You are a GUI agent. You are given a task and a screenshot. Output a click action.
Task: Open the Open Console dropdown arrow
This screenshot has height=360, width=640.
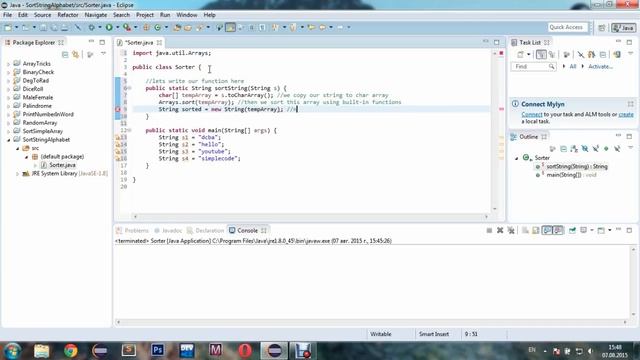609,231
